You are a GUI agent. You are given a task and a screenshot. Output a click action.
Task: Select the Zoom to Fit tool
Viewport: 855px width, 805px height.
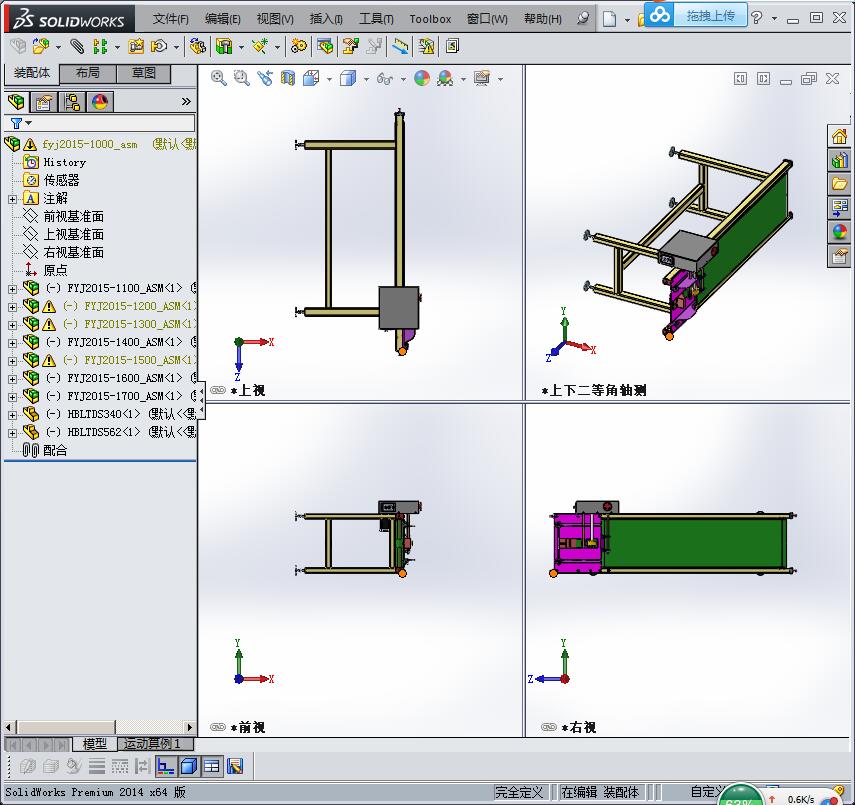[x=217, y=78]
